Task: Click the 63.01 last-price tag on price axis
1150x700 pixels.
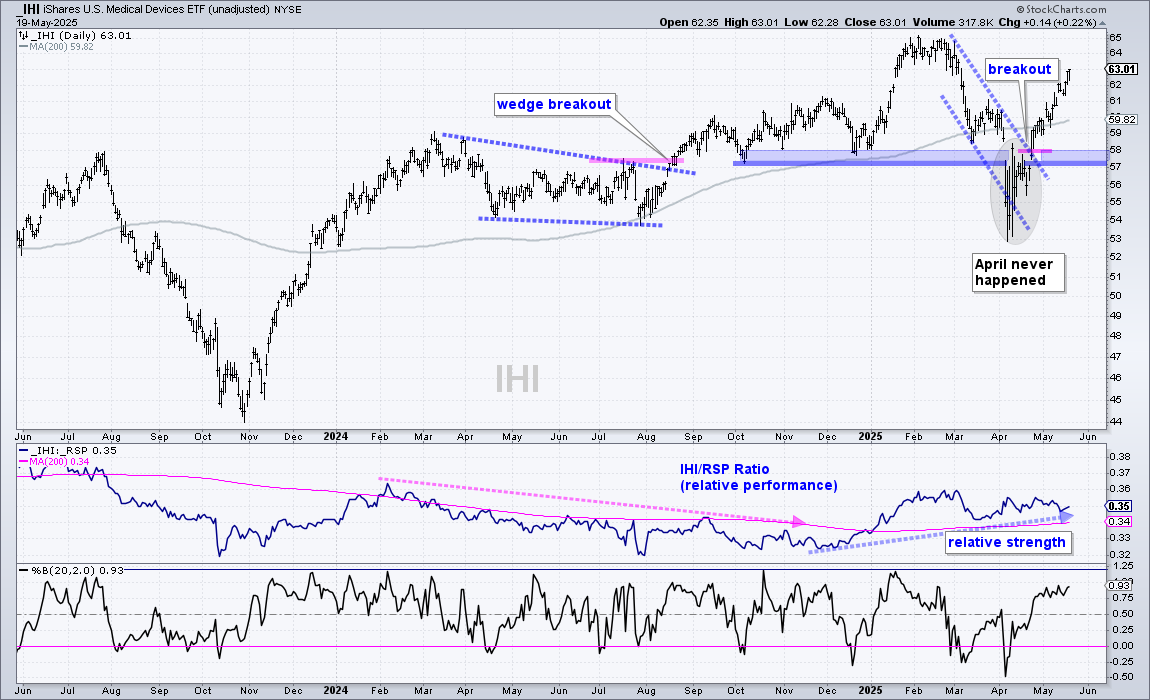Action: 1121,69
